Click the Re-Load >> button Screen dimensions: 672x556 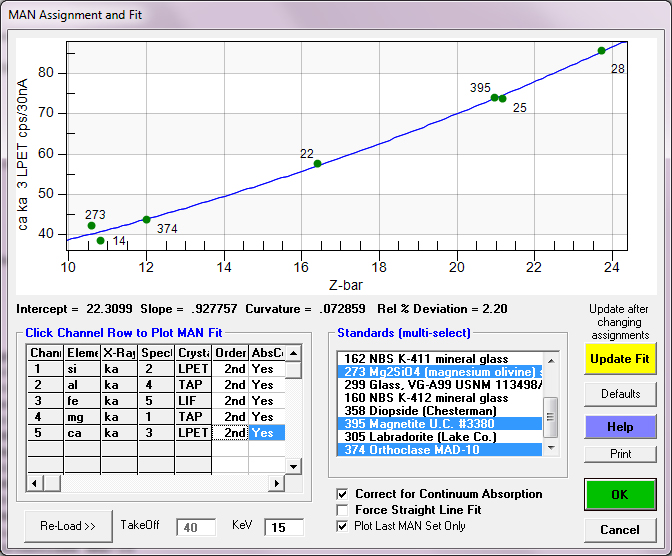point(68,525)
